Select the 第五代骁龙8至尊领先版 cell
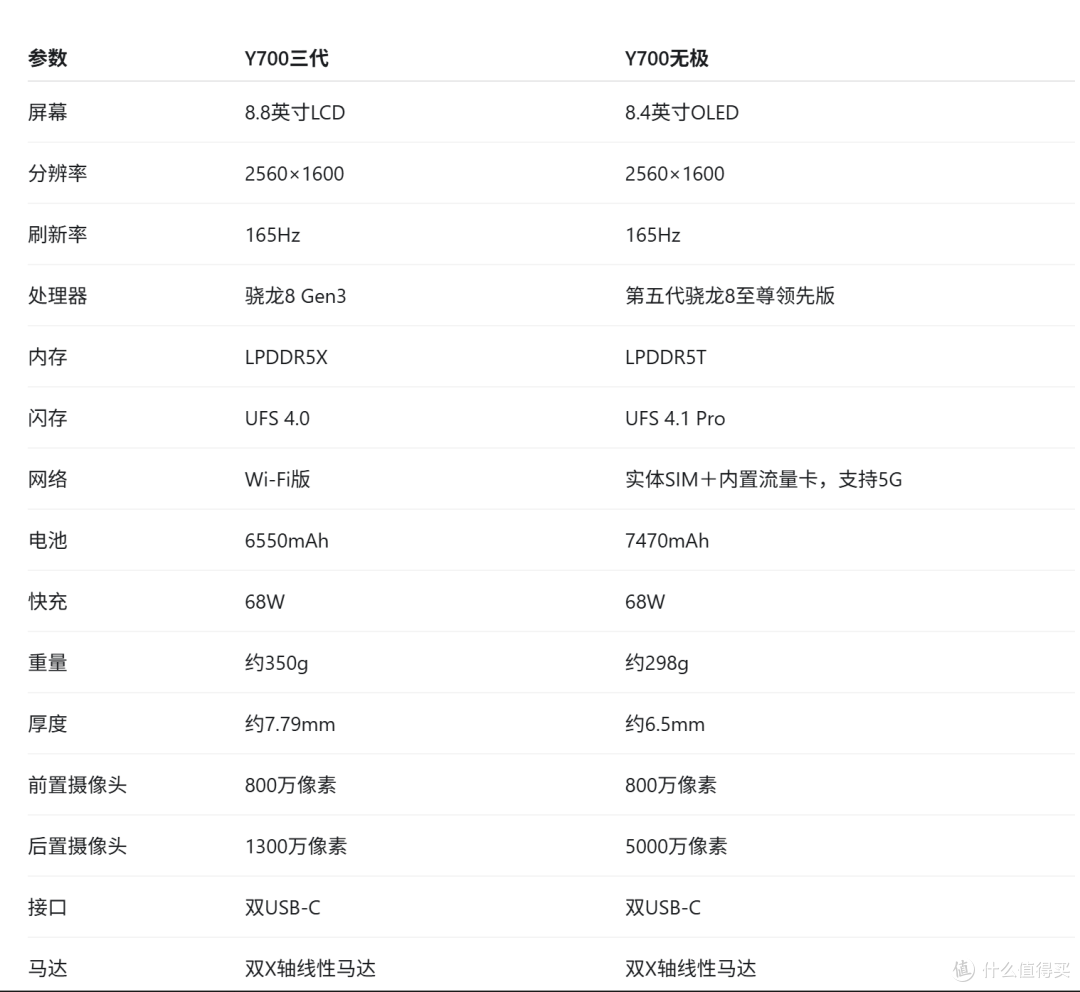 [730, 296]
